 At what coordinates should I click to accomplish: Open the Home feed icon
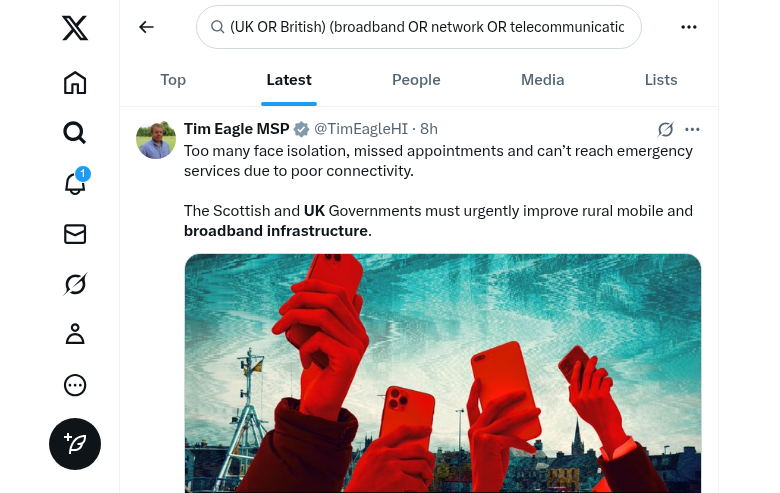click(x=75, y=82)
